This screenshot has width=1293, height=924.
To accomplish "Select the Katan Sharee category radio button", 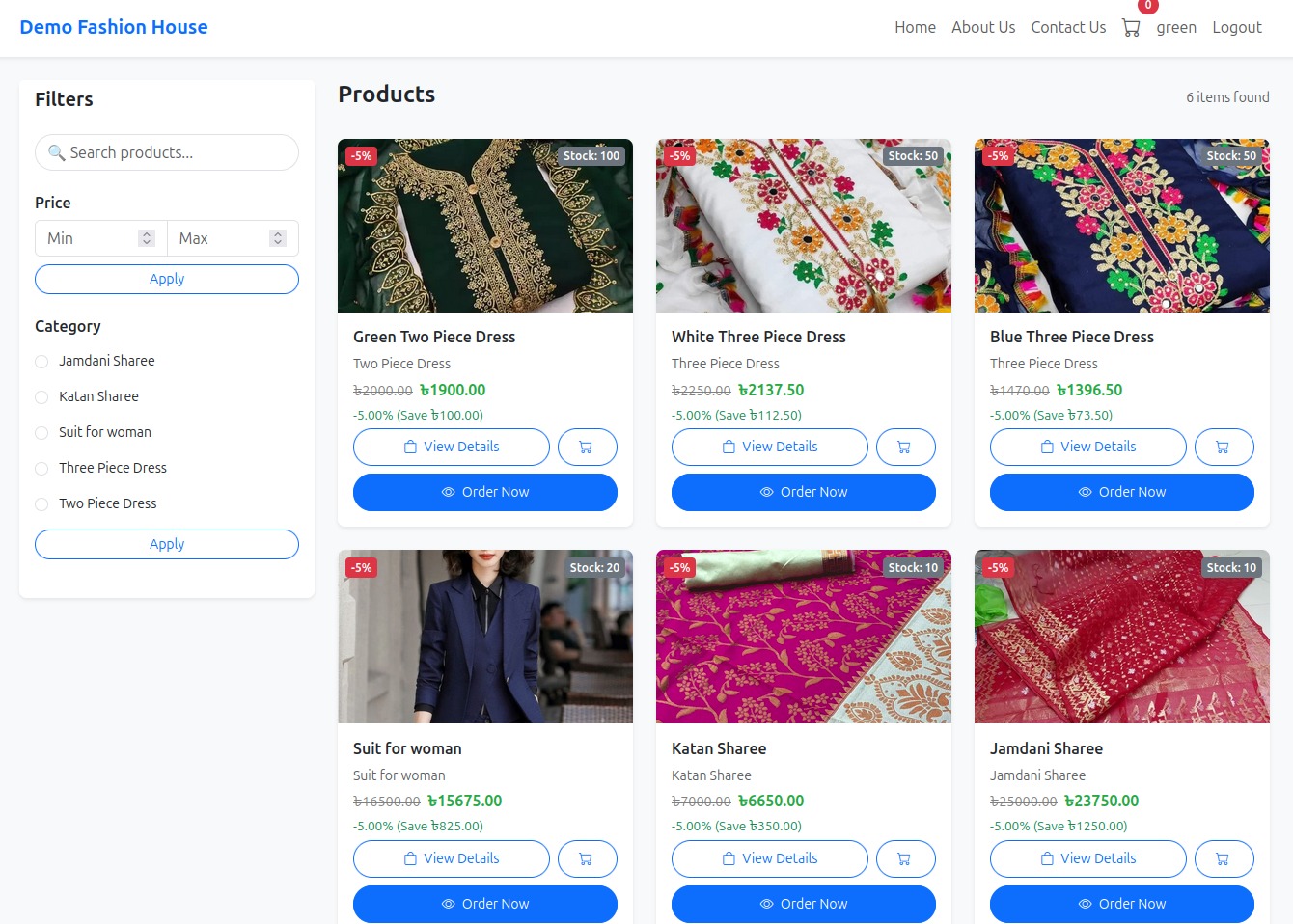I will pos(41,396).
